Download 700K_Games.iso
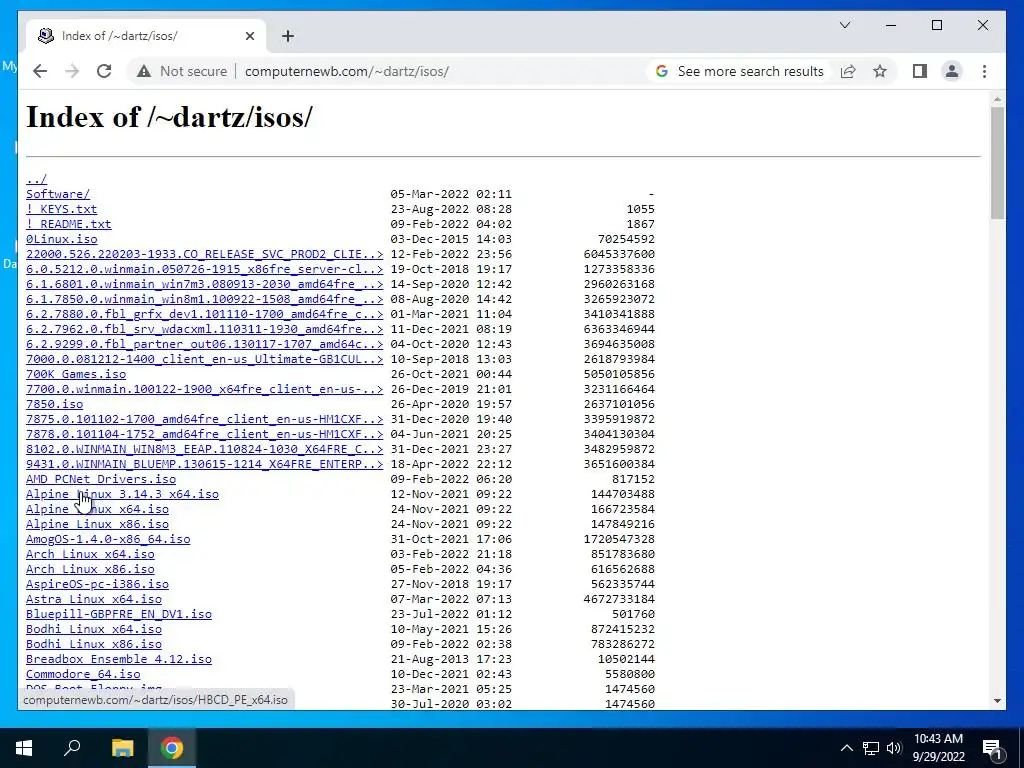Viewport: 1024px width, 768px height. 76,374
